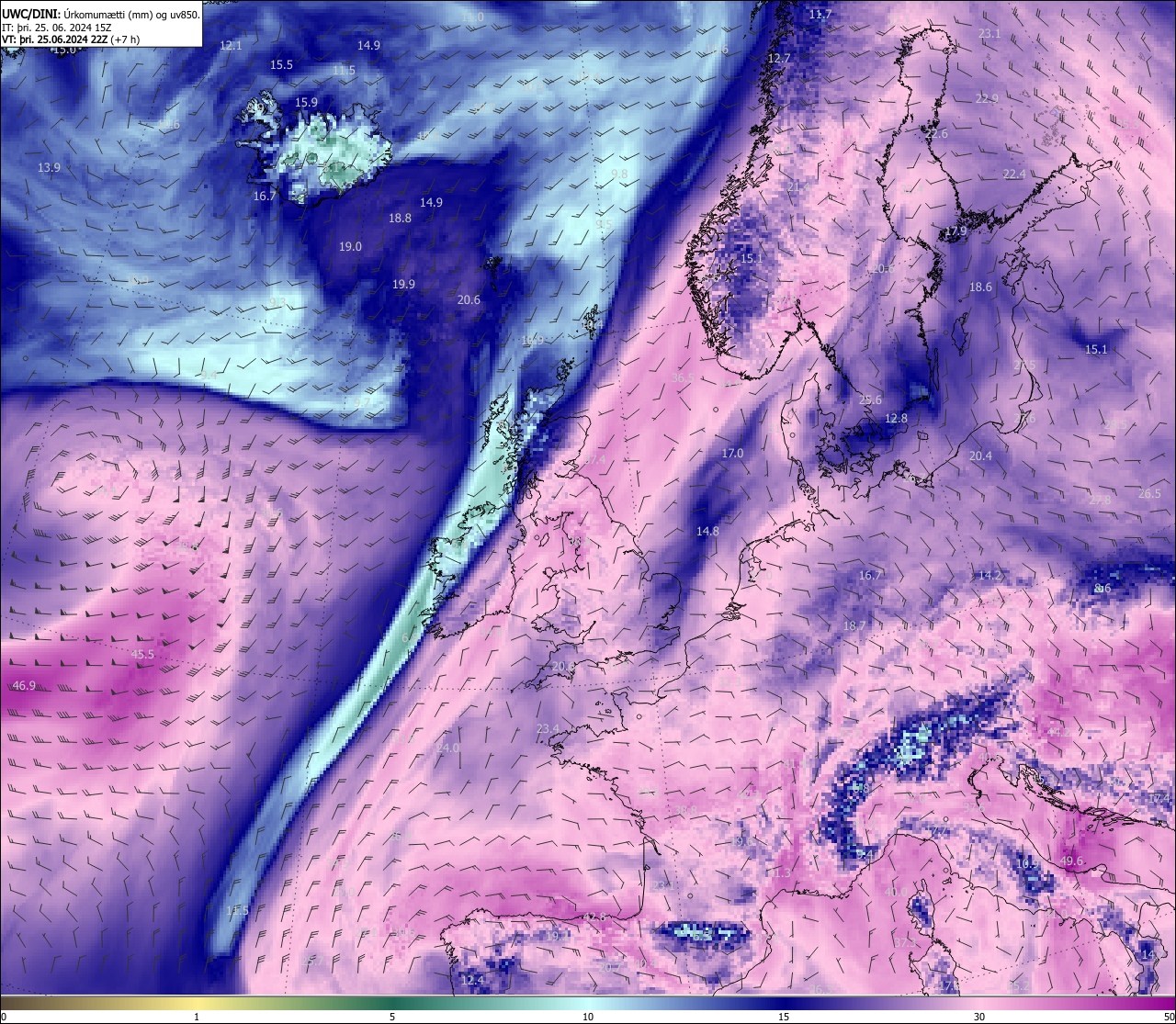Click the 50 tick on the color scale
The image size is (1176, 1024).
coord(1169,1017)
